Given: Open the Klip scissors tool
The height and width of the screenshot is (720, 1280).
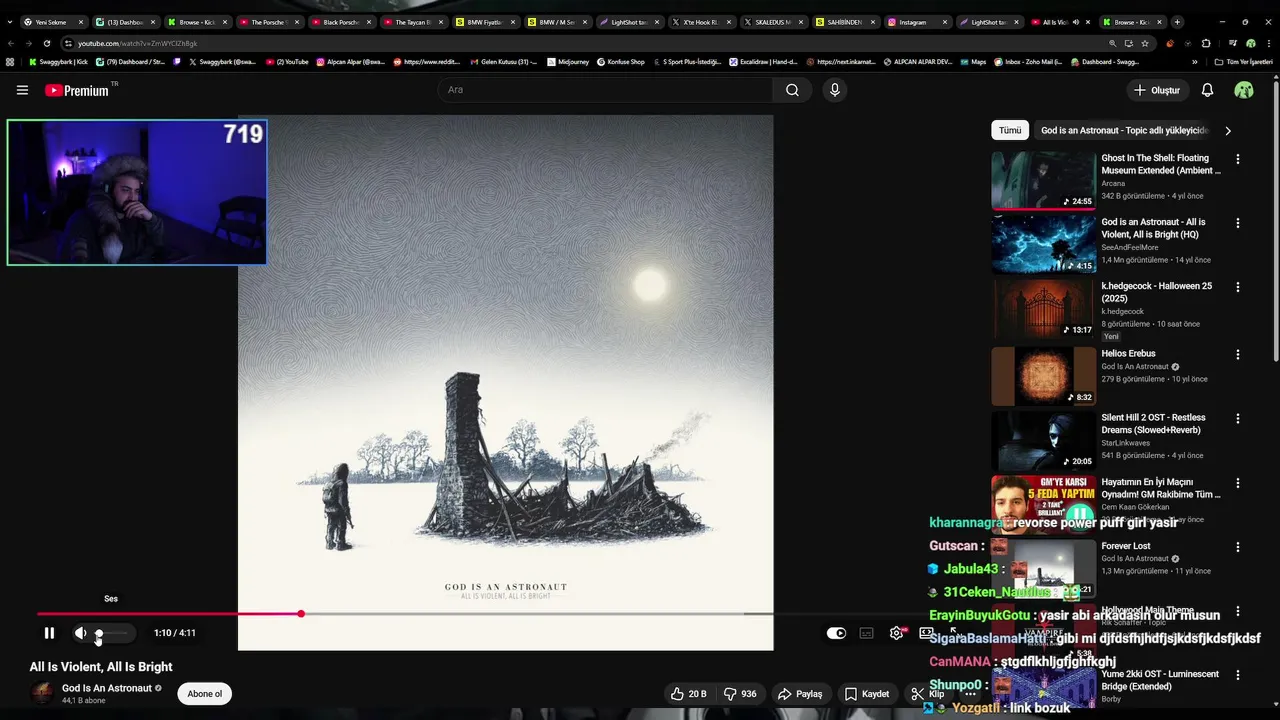Looking at the screenshot, I should [x=928, y=694].
